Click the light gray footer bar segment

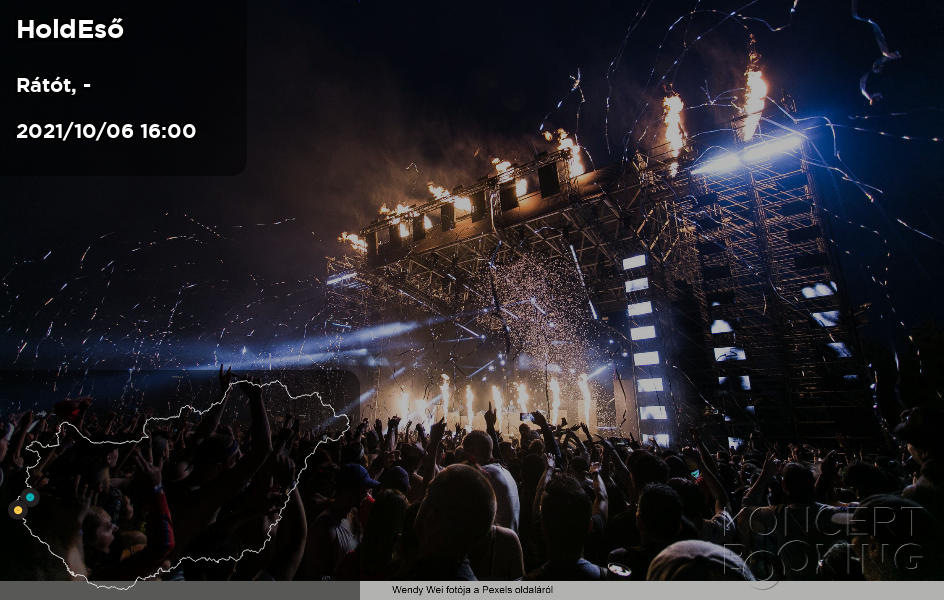(x=651, y=590)
